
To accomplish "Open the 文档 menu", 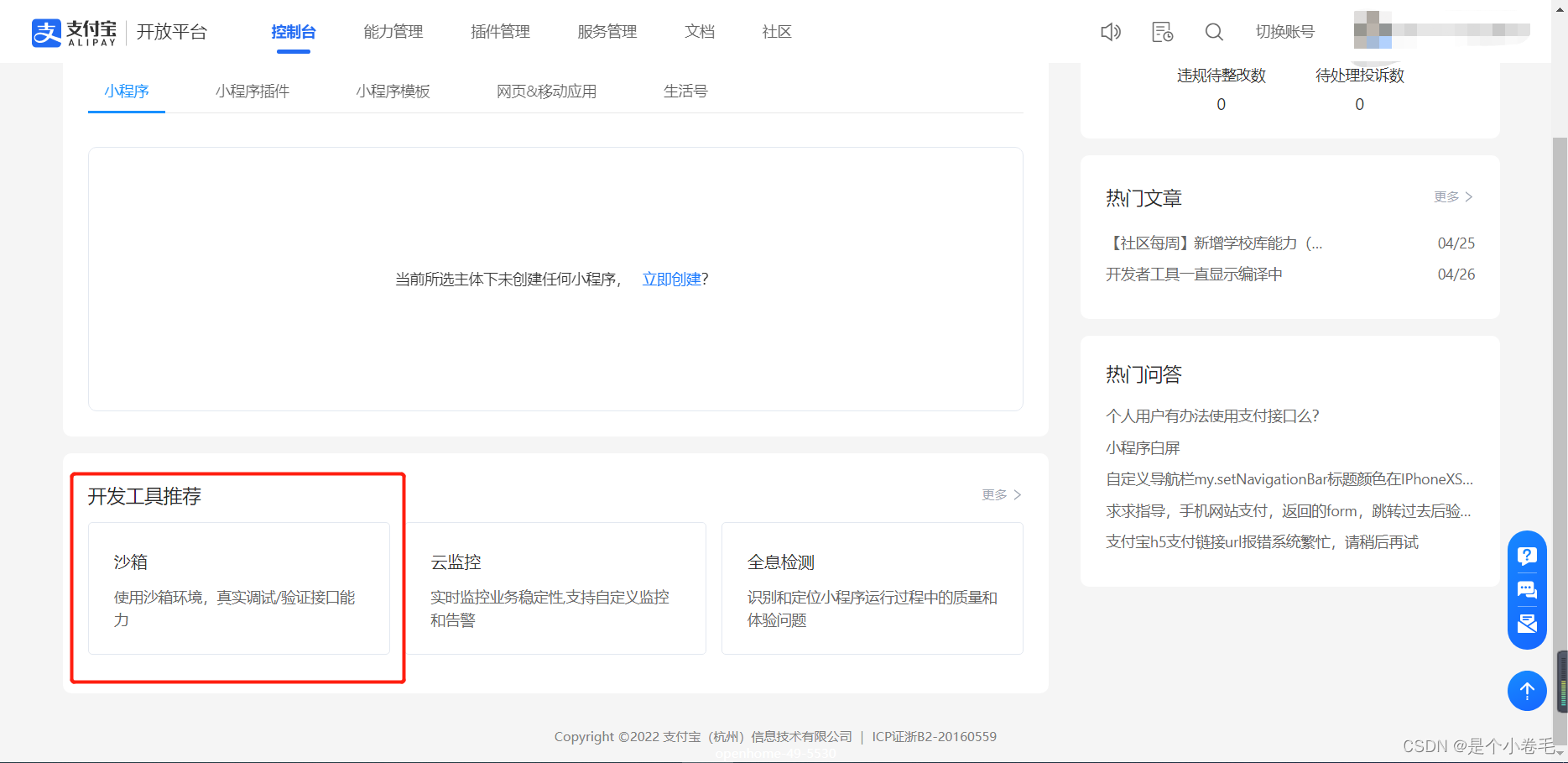I will pos(700,32).
